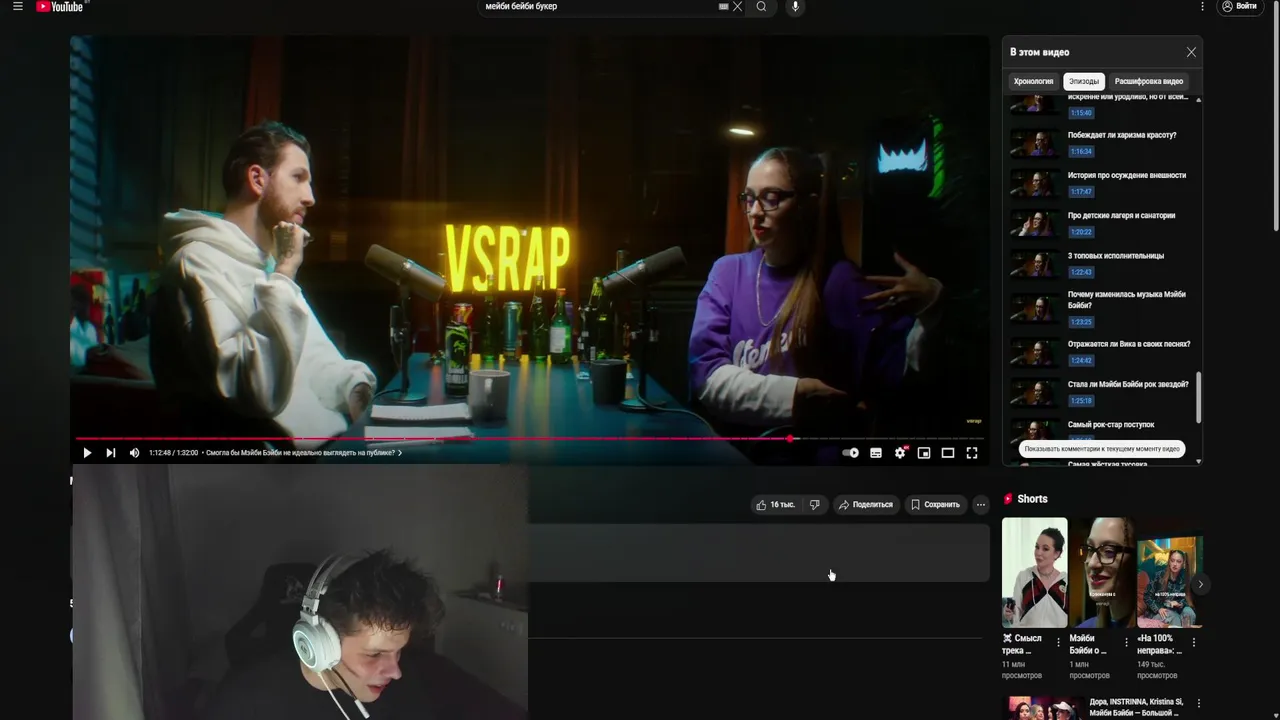This screenshot has height=720, width=1280.
Task: Open the «На 100% неправа» short thumbnail
Action: (x=1169, y=572)
